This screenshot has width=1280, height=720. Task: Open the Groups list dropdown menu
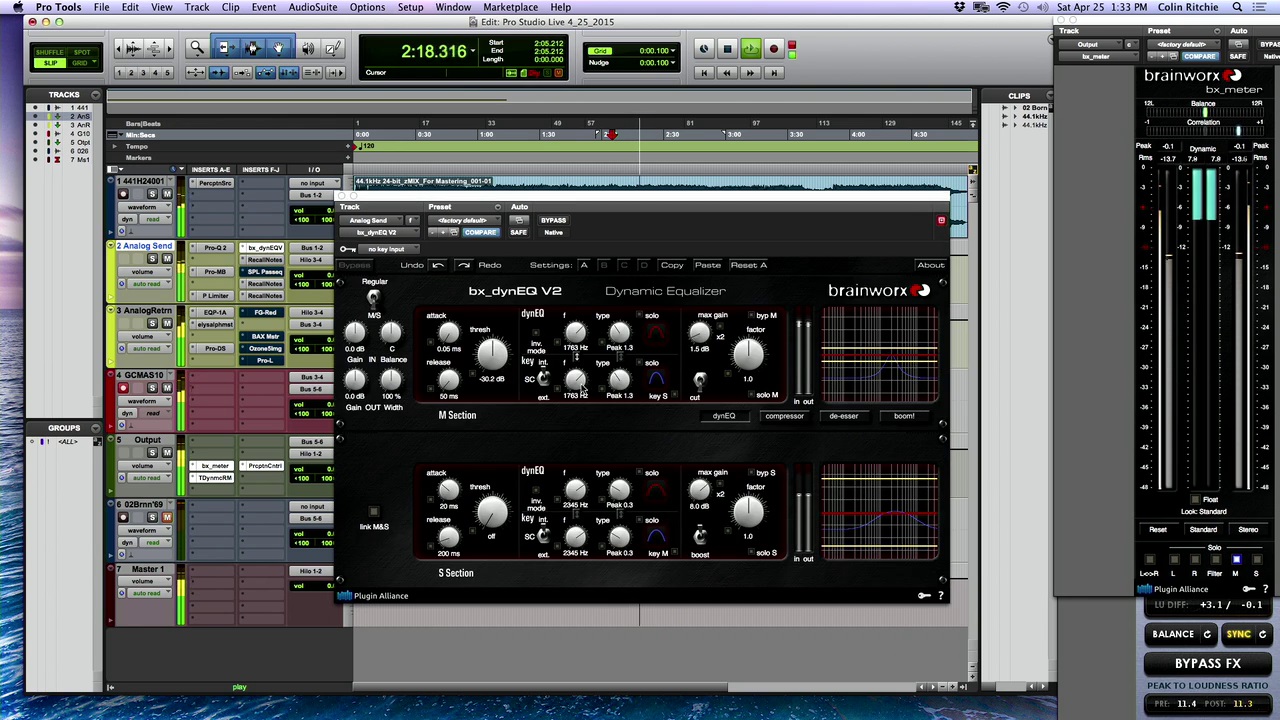point(95,428)
